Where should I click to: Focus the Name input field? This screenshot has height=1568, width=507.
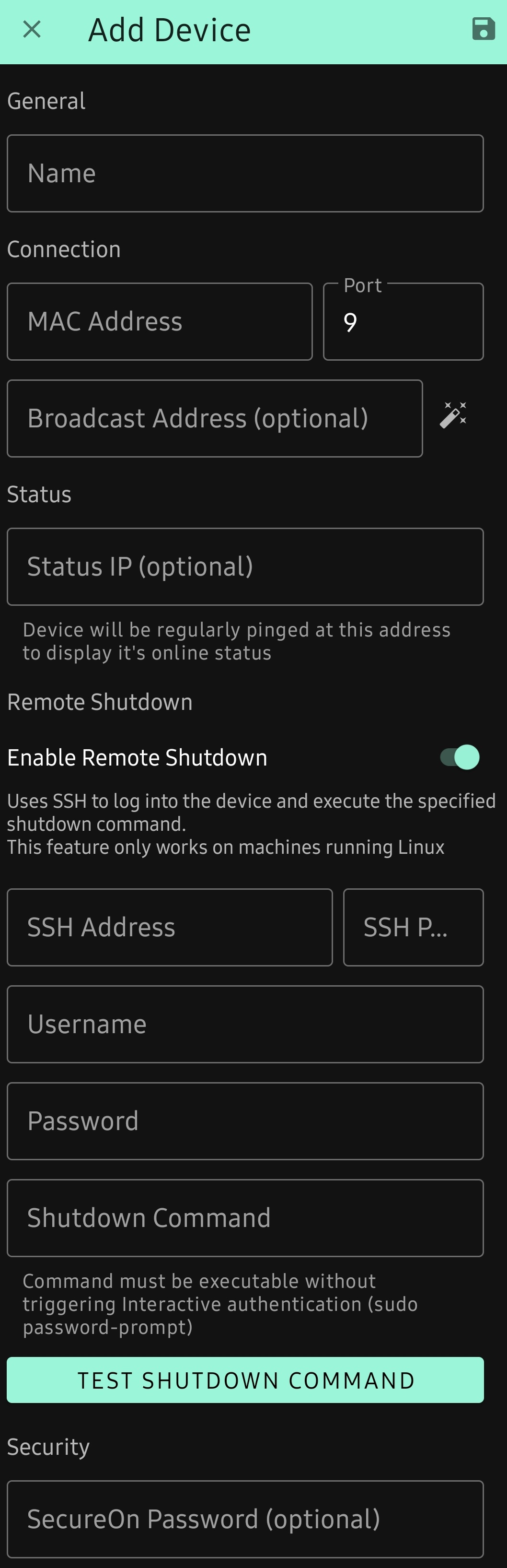point(245,174)
